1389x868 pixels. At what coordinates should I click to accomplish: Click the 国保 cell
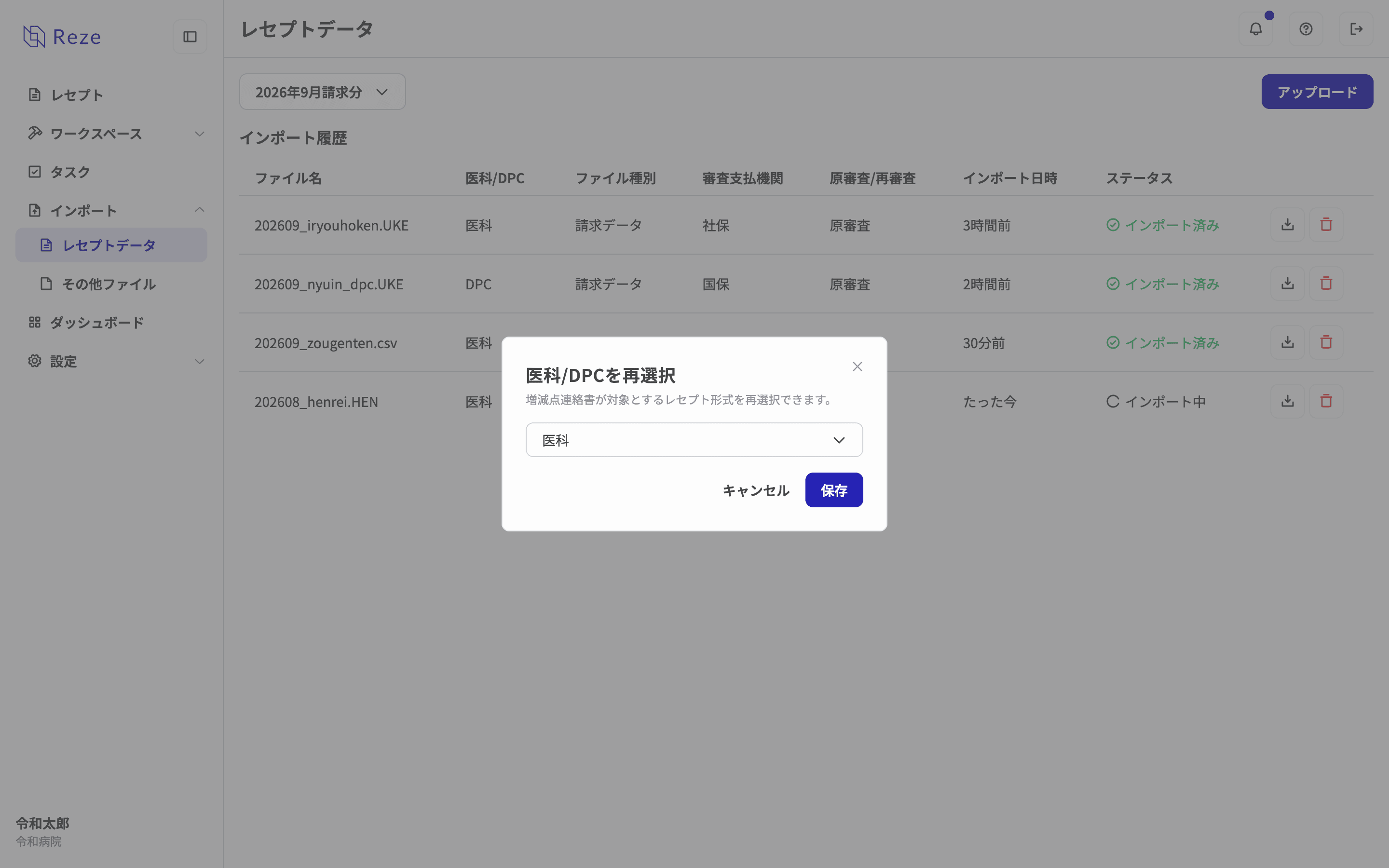click(x=716, y=284)
